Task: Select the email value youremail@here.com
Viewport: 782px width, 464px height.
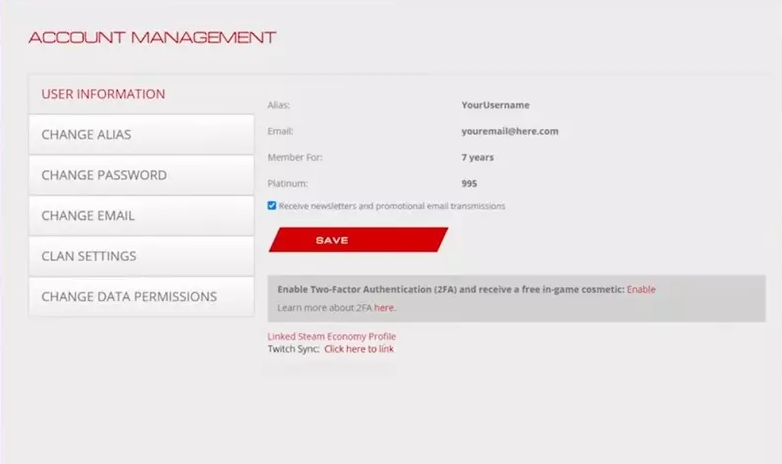Action: coord(510,131)
